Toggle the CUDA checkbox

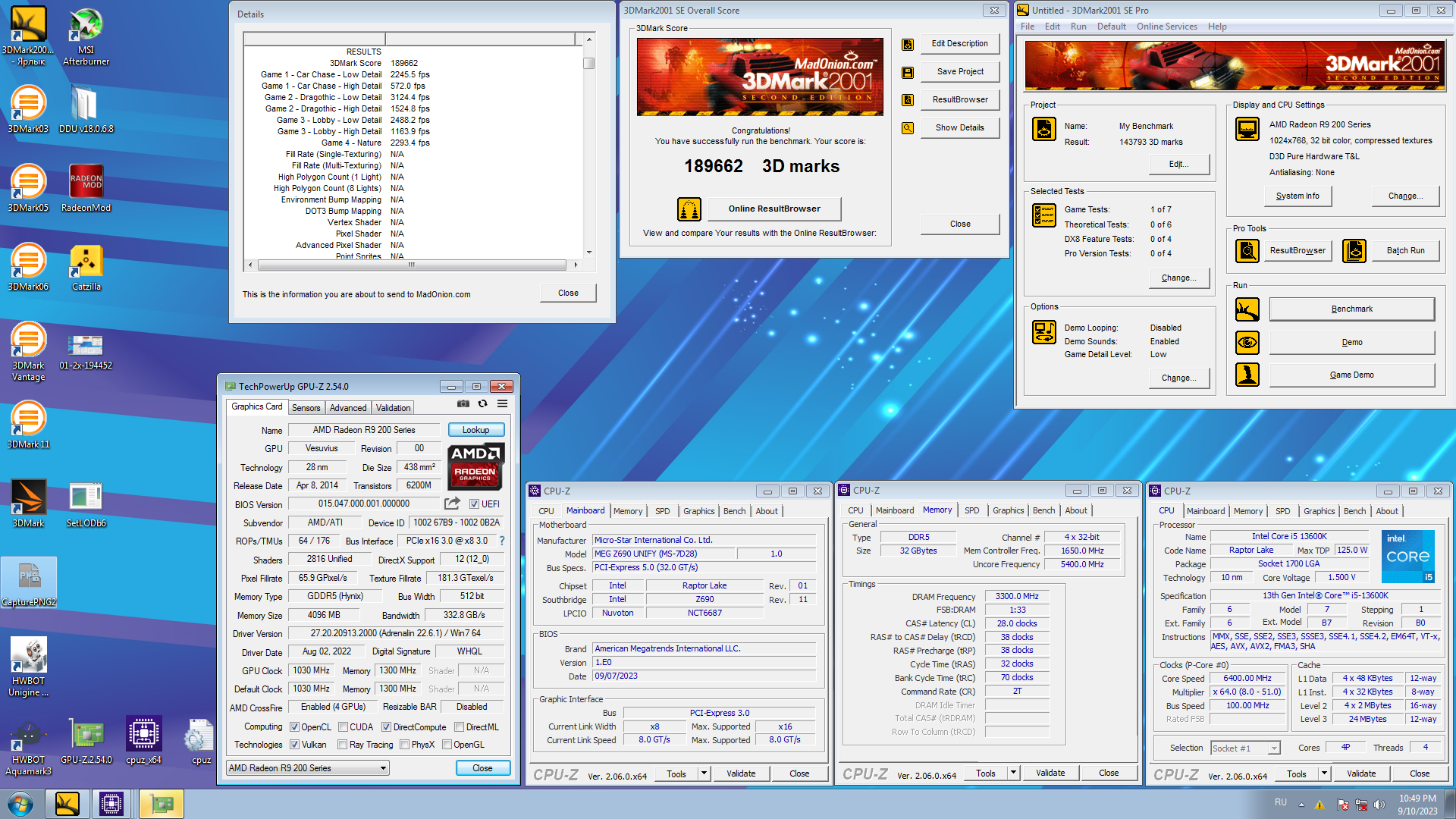(x=343, y=727)
